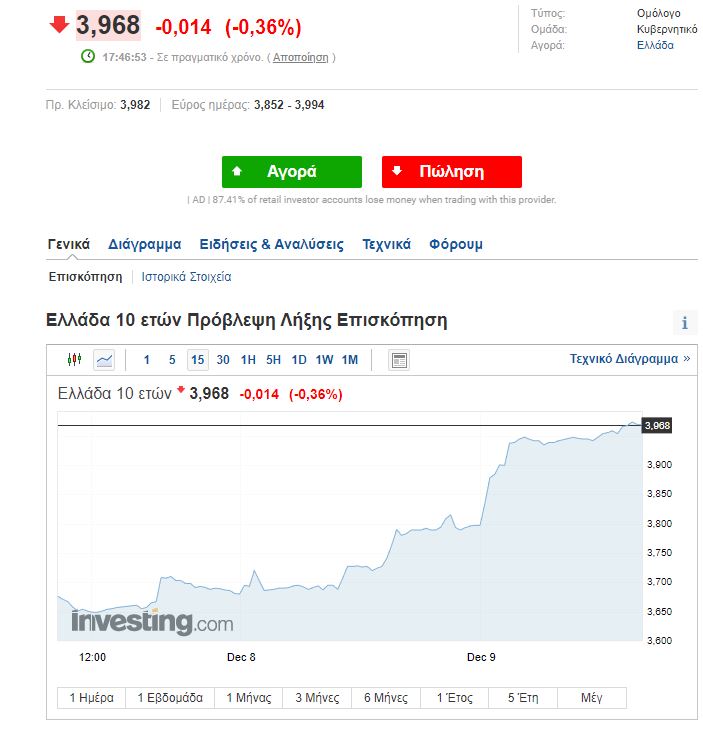Select the 1W chart interval
This screenshot has height=730, width=703.
pos(324,360)
